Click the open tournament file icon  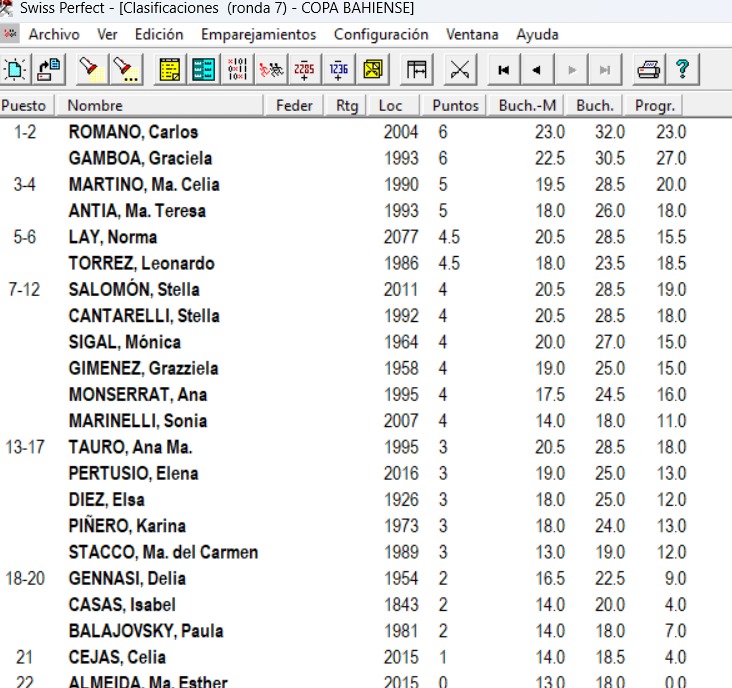(49, 69)
